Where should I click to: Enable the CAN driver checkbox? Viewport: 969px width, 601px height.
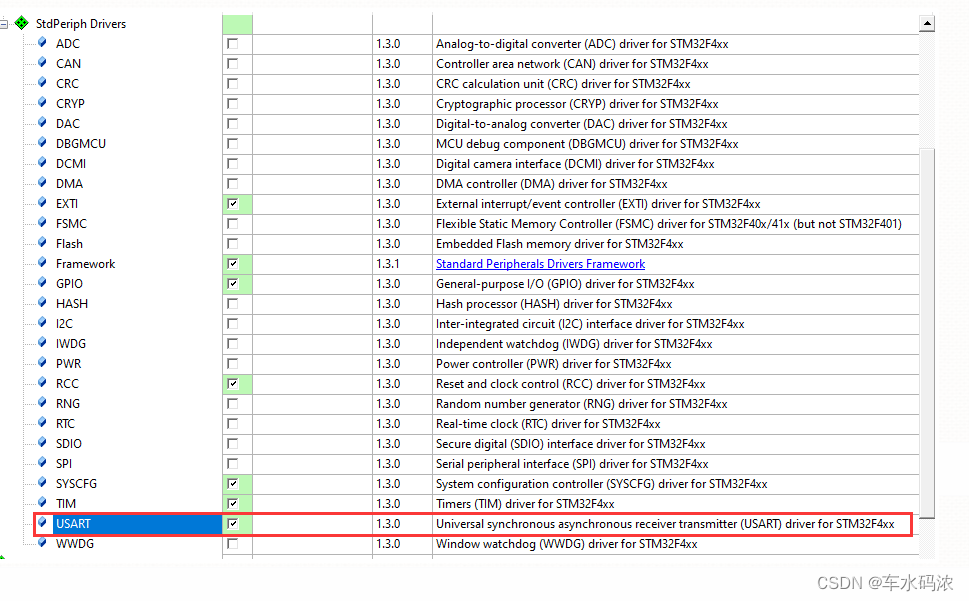tap(232, 64)
